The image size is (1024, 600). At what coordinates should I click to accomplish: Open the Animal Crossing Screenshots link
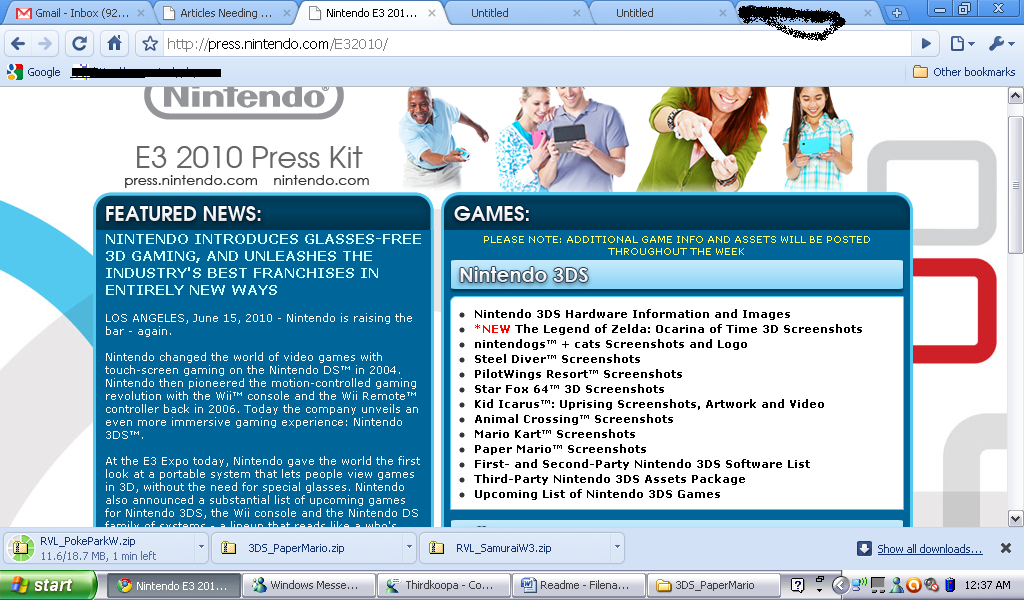coord(573,419)
